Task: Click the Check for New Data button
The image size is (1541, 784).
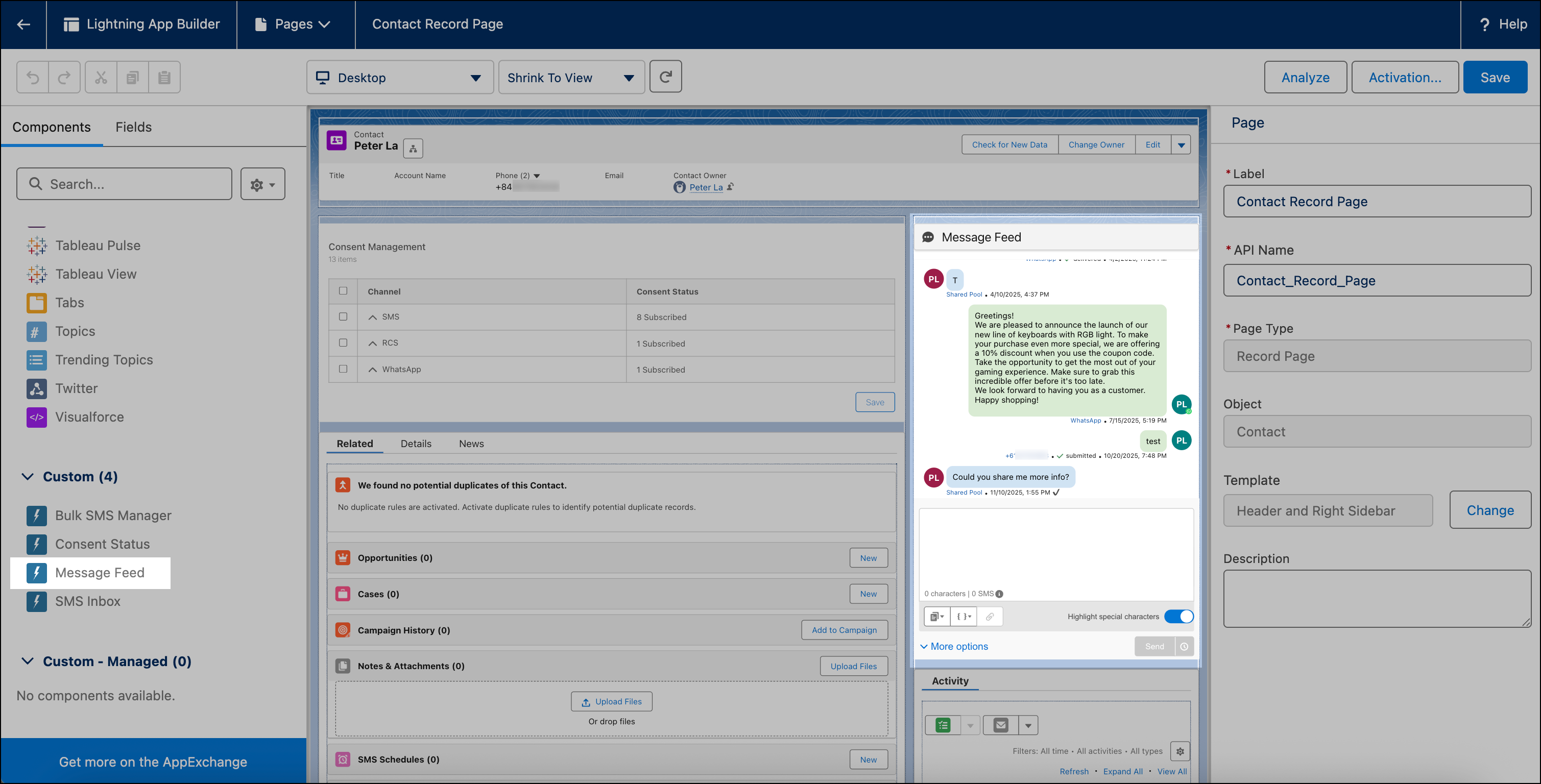Action: (x=1010, y=145)
